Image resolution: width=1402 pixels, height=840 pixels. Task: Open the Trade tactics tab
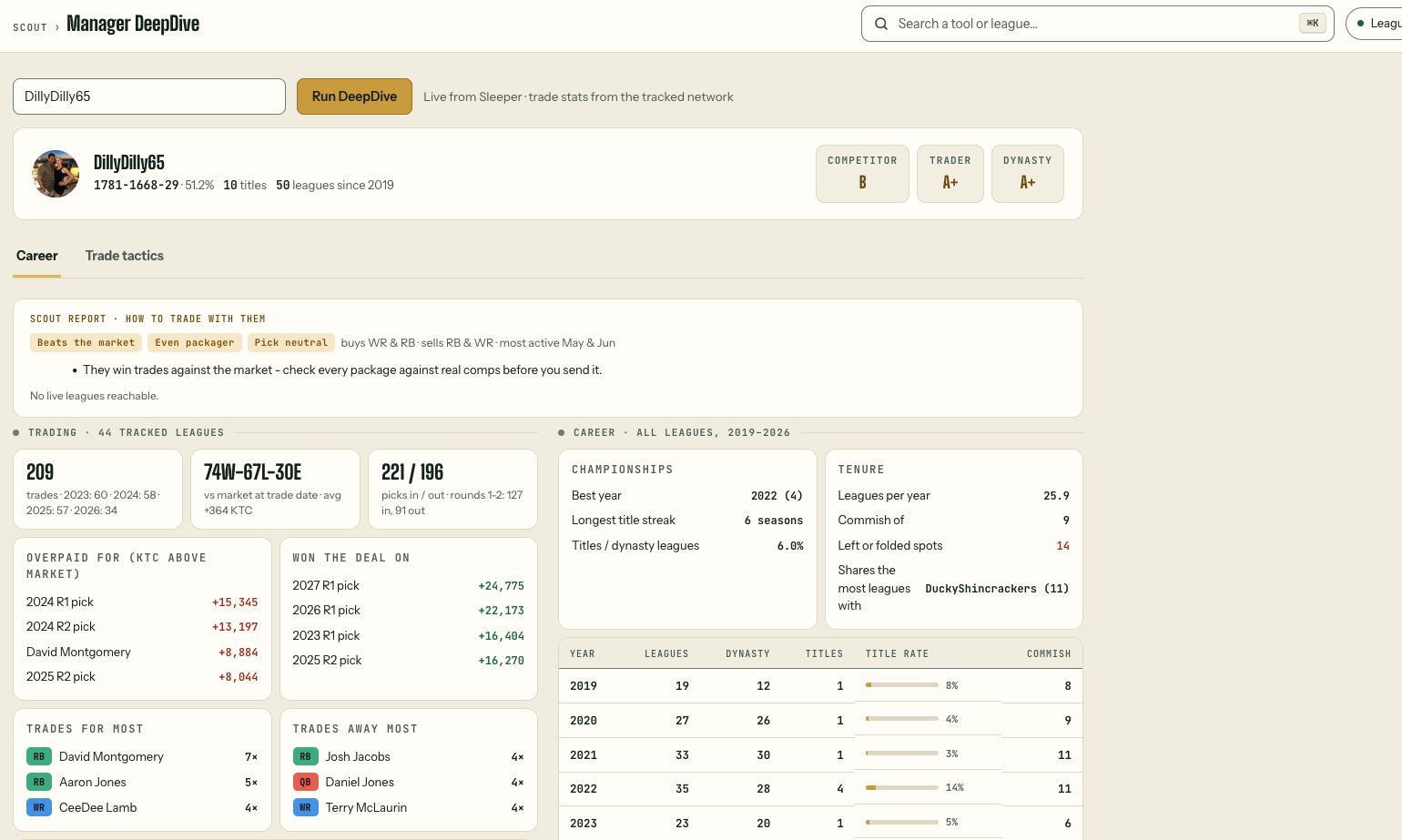tap(125, 256)
